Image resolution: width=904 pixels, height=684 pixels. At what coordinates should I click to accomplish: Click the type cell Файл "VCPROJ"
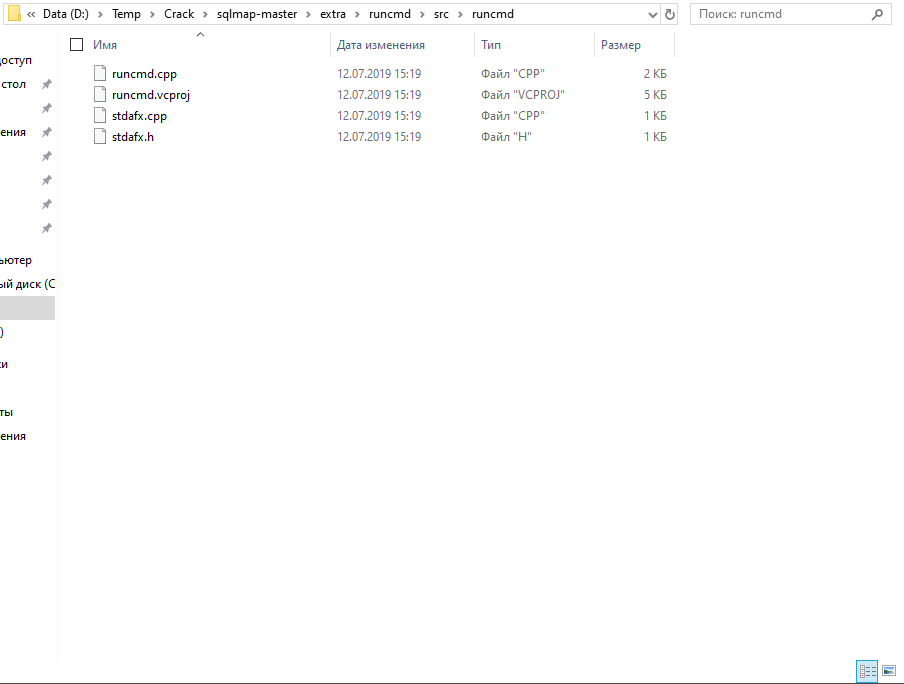[523, 95]
